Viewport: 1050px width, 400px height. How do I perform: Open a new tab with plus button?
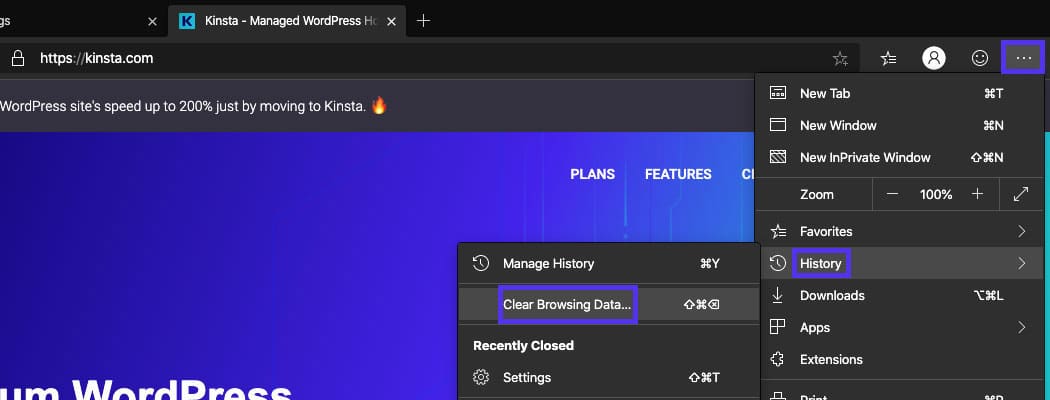point(423,20)
